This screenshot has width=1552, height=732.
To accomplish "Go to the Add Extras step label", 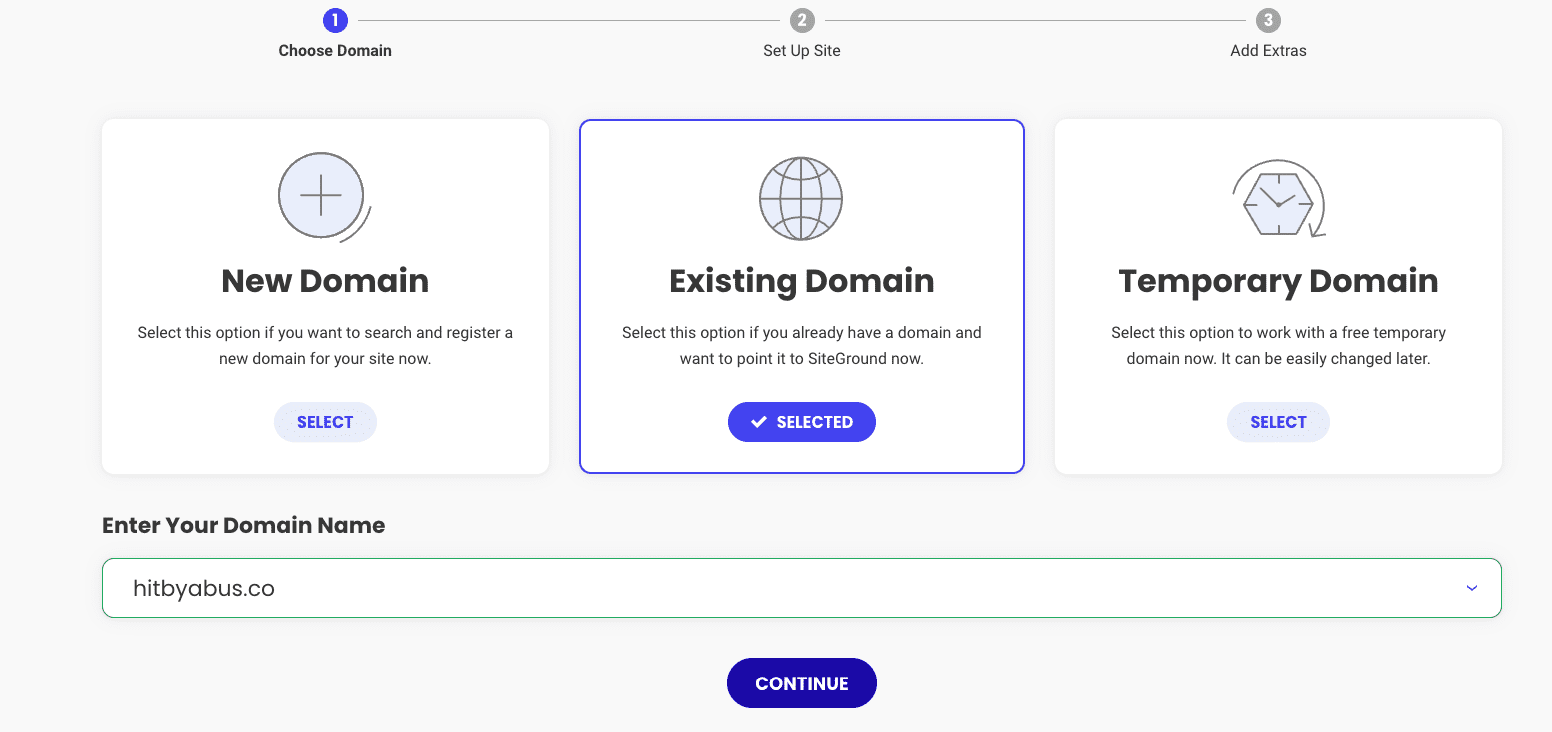I will pyautogui.click(x=1268, y=51).
